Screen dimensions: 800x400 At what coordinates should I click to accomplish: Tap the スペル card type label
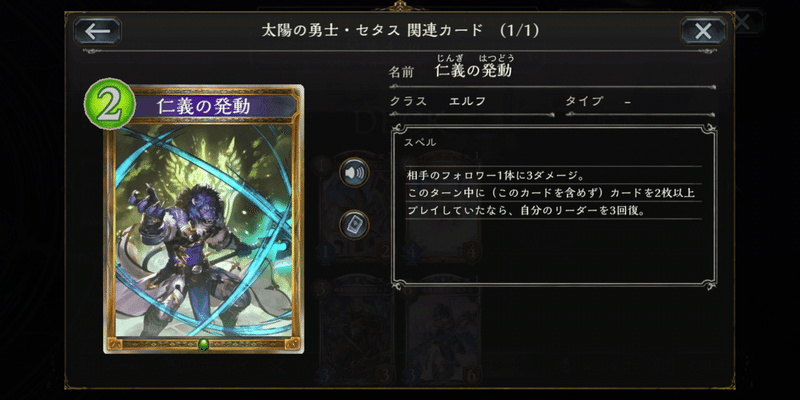tap(420, 143)
